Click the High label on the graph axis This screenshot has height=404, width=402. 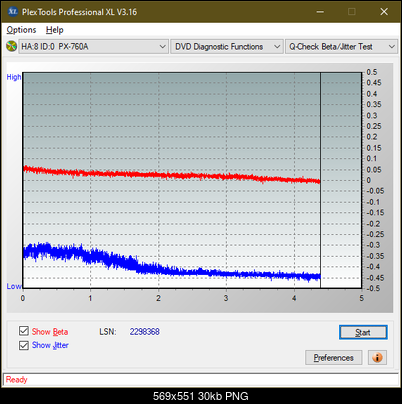click(x=14, y=77)
